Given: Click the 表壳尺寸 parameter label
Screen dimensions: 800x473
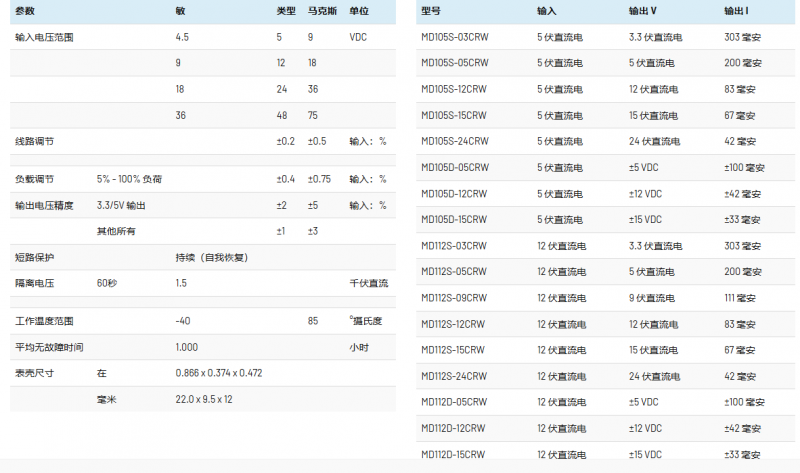Looking at the screenshot, I should pyautogui.click(x=35, y=373).
